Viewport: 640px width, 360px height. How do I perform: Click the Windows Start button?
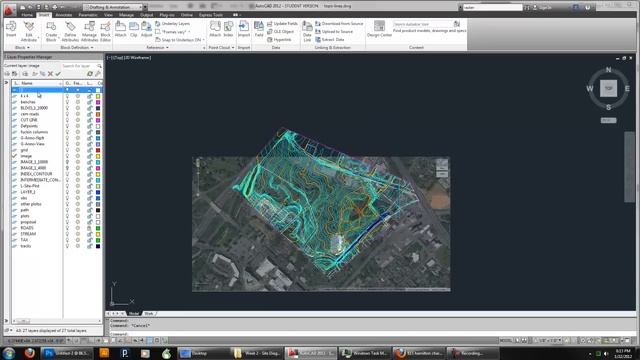coord(9,353)
